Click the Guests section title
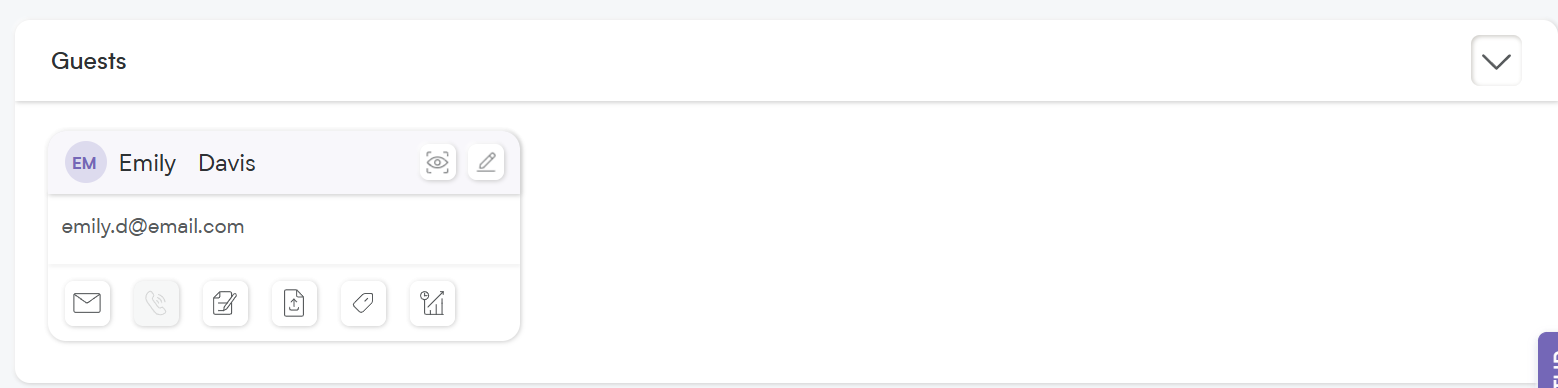 point(89,61)
